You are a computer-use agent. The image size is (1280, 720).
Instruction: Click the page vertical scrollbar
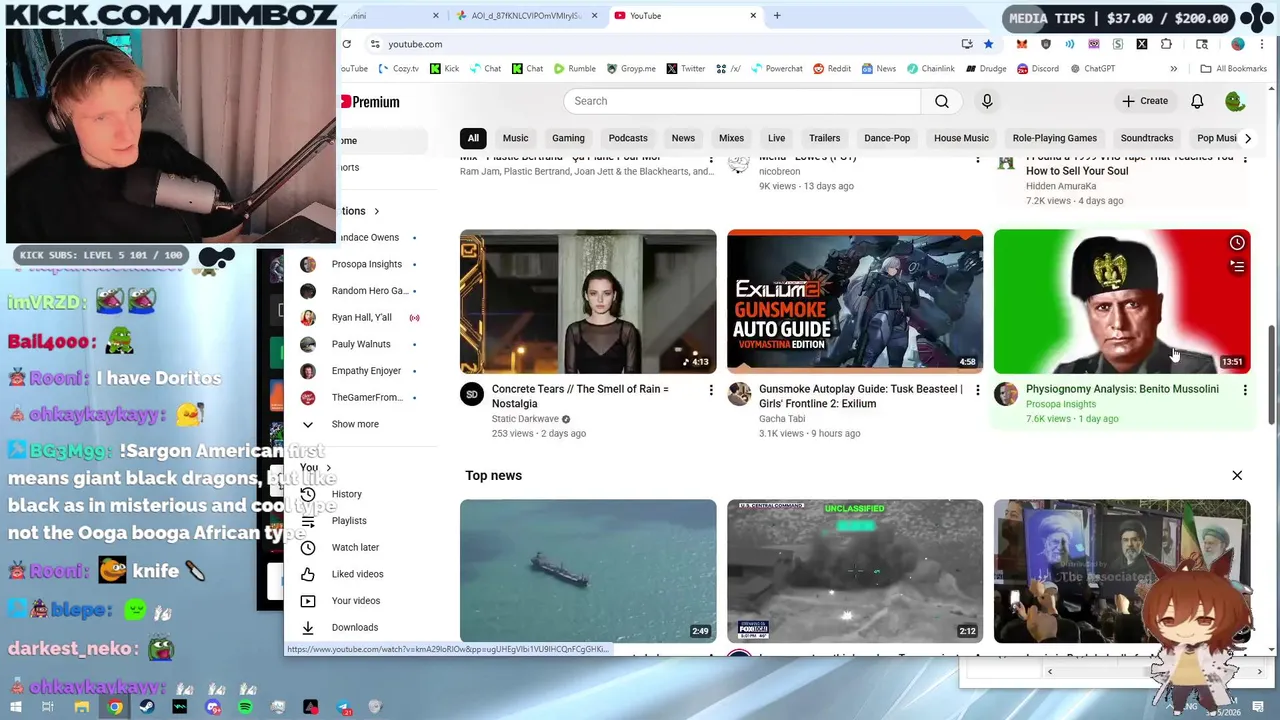pyautogui.click(x=1272, y=375)
